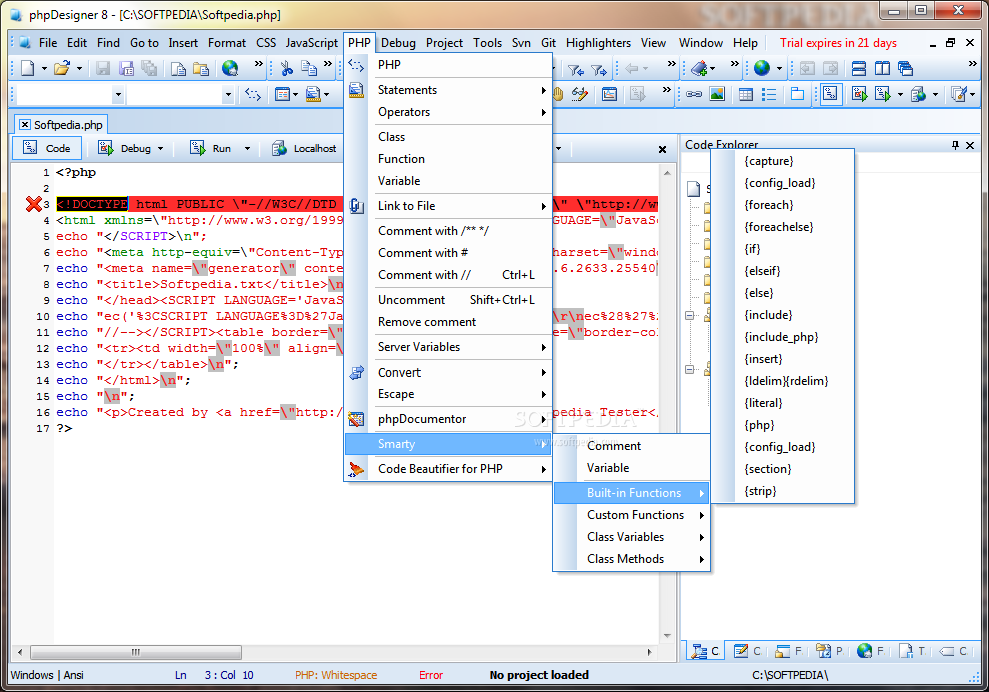The image size is (989, 692).
Task: Open the Debug menu in menu bar
Action: [398, 43]
